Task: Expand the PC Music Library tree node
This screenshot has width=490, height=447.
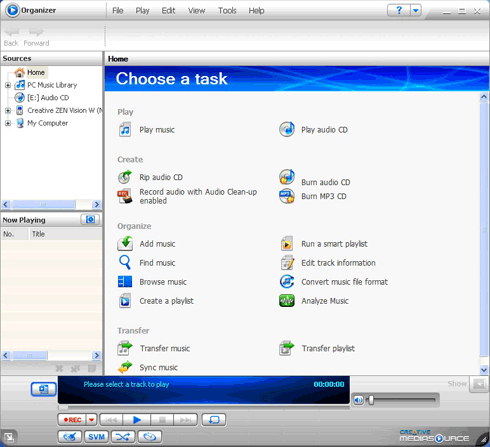Action: 8,85
